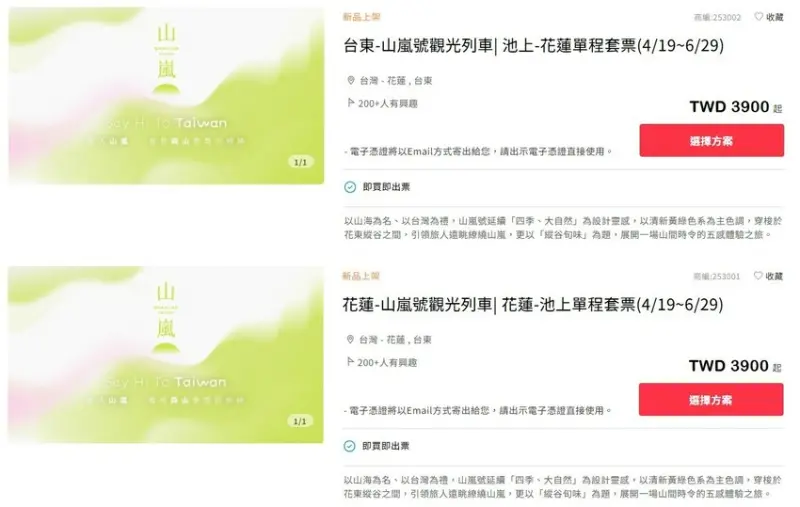Click the location pin on the first listing

(x=351, y=81)
